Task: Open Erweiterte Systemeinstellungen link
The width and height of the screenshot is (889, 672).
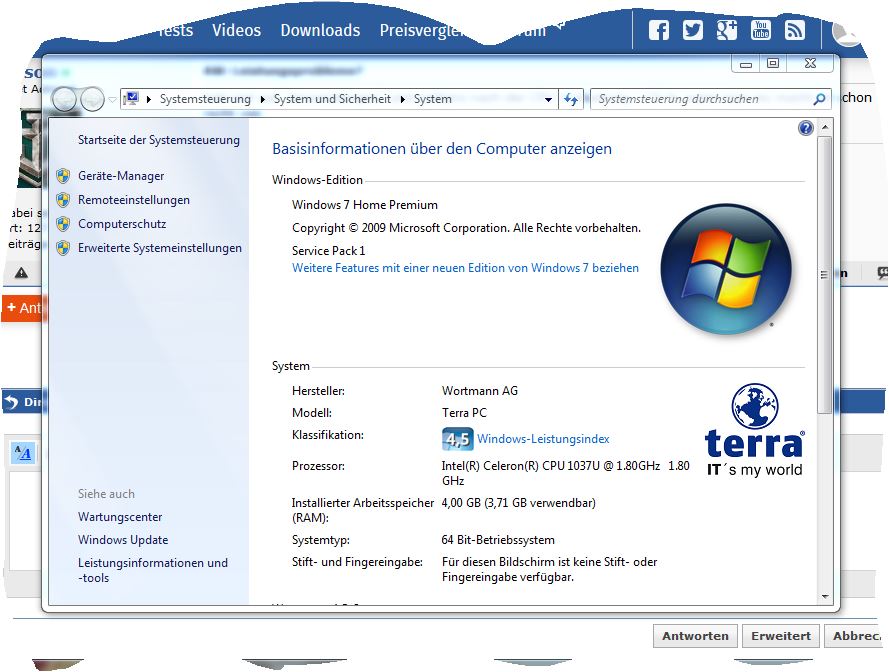Action: coord(160,248)
